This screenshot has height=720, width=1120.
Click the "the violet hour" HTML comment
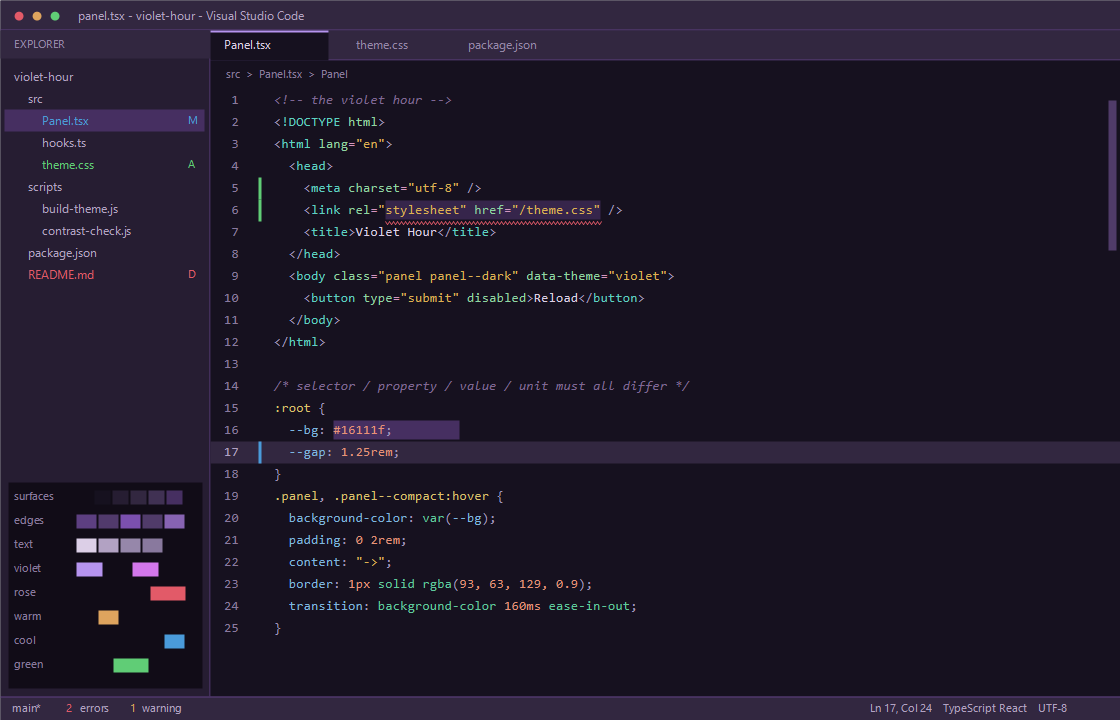363,100
